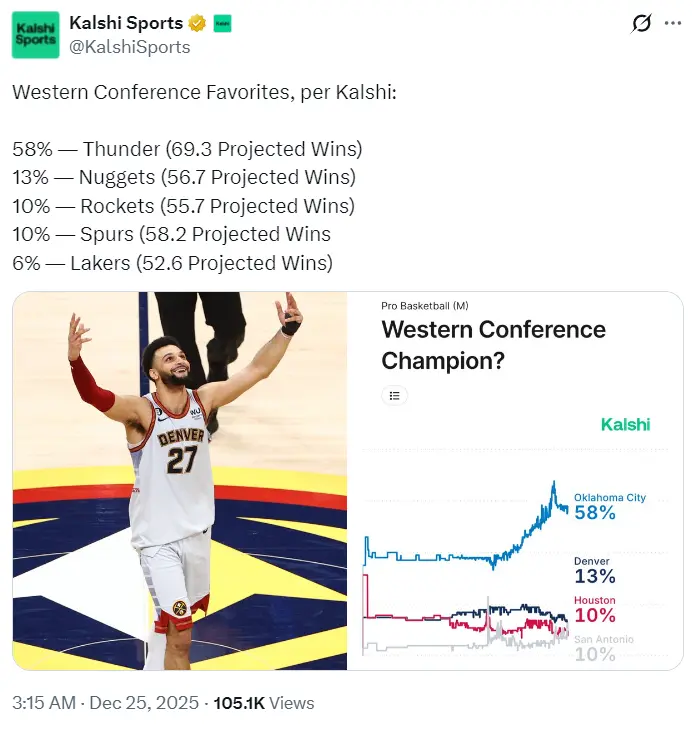Select the Oklahoma City 58% chart label
This screenshot has height=732, width=692.
(609, 507)
